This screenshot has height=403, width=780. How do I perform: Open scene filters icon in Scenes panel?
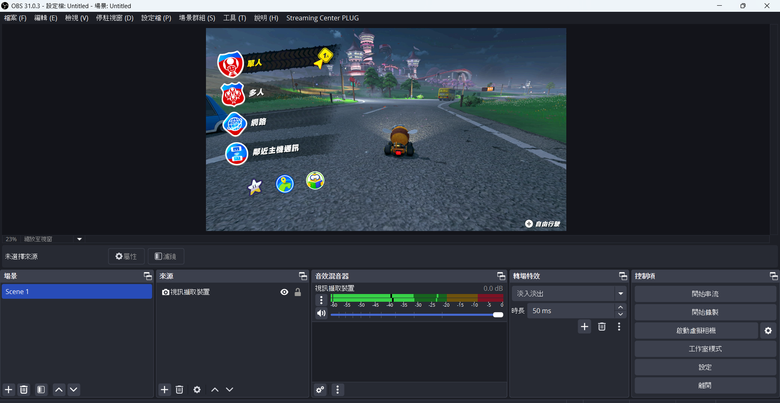[41, 390]
